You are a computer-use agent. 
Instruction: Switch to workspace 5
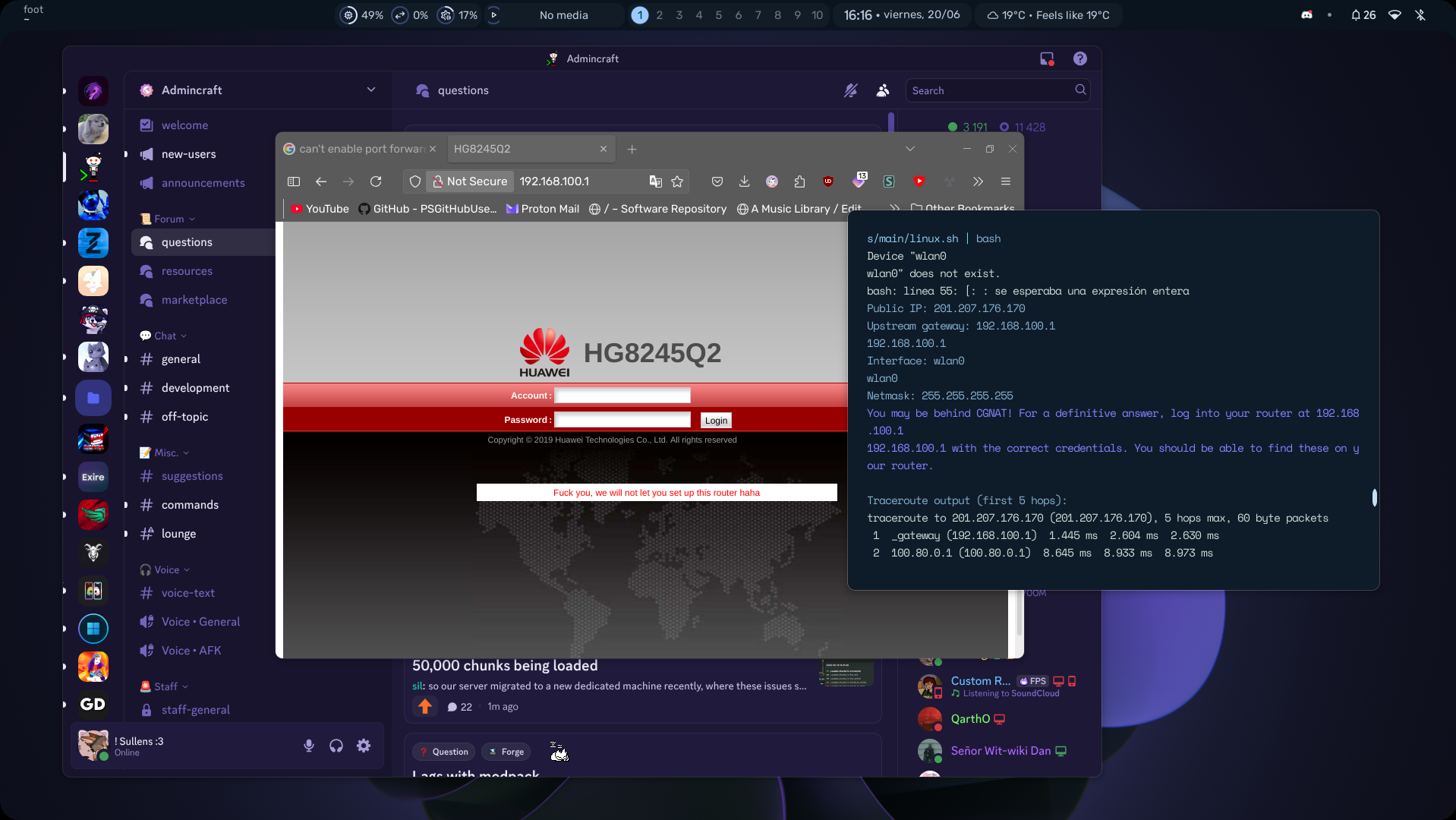coord(719,15)
